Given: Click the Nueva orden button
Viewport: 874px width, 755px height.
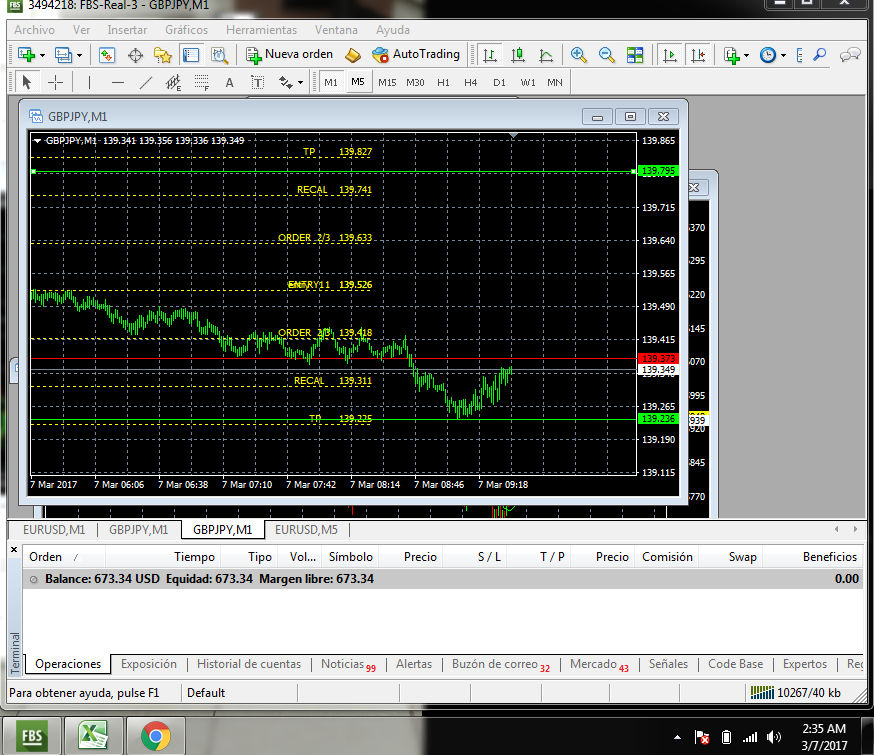Looking at the screenshot, I should coord(290,55).
